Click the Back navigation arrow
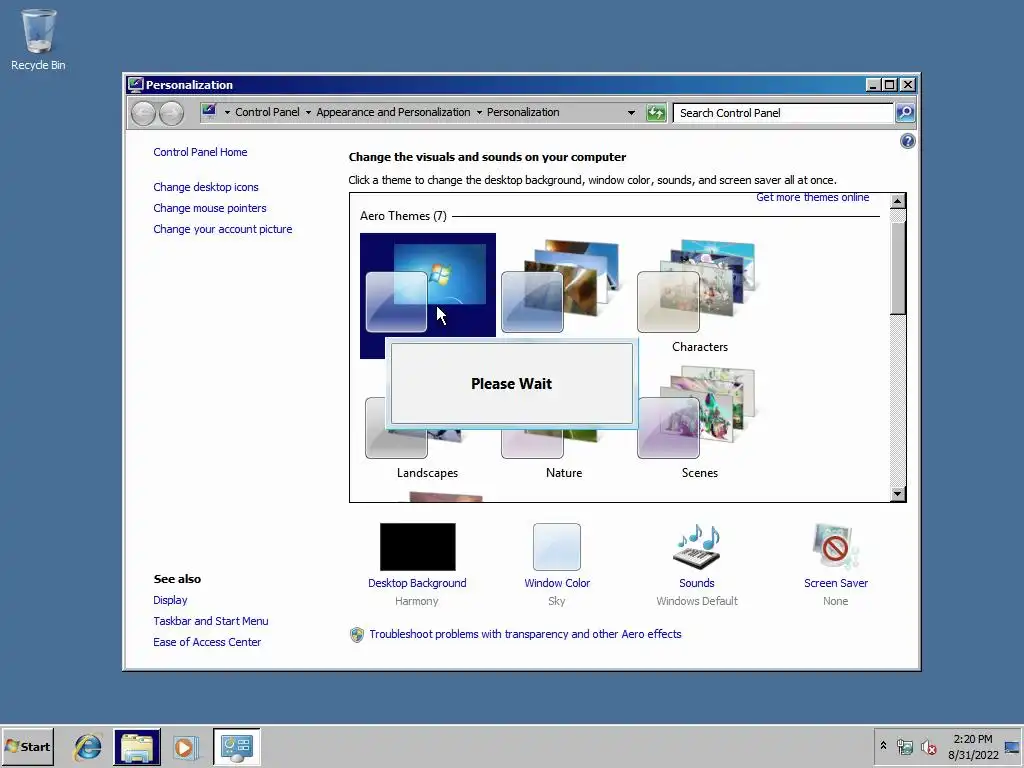The width and height of the screenshot is (1024, 768). pos(143,114)
